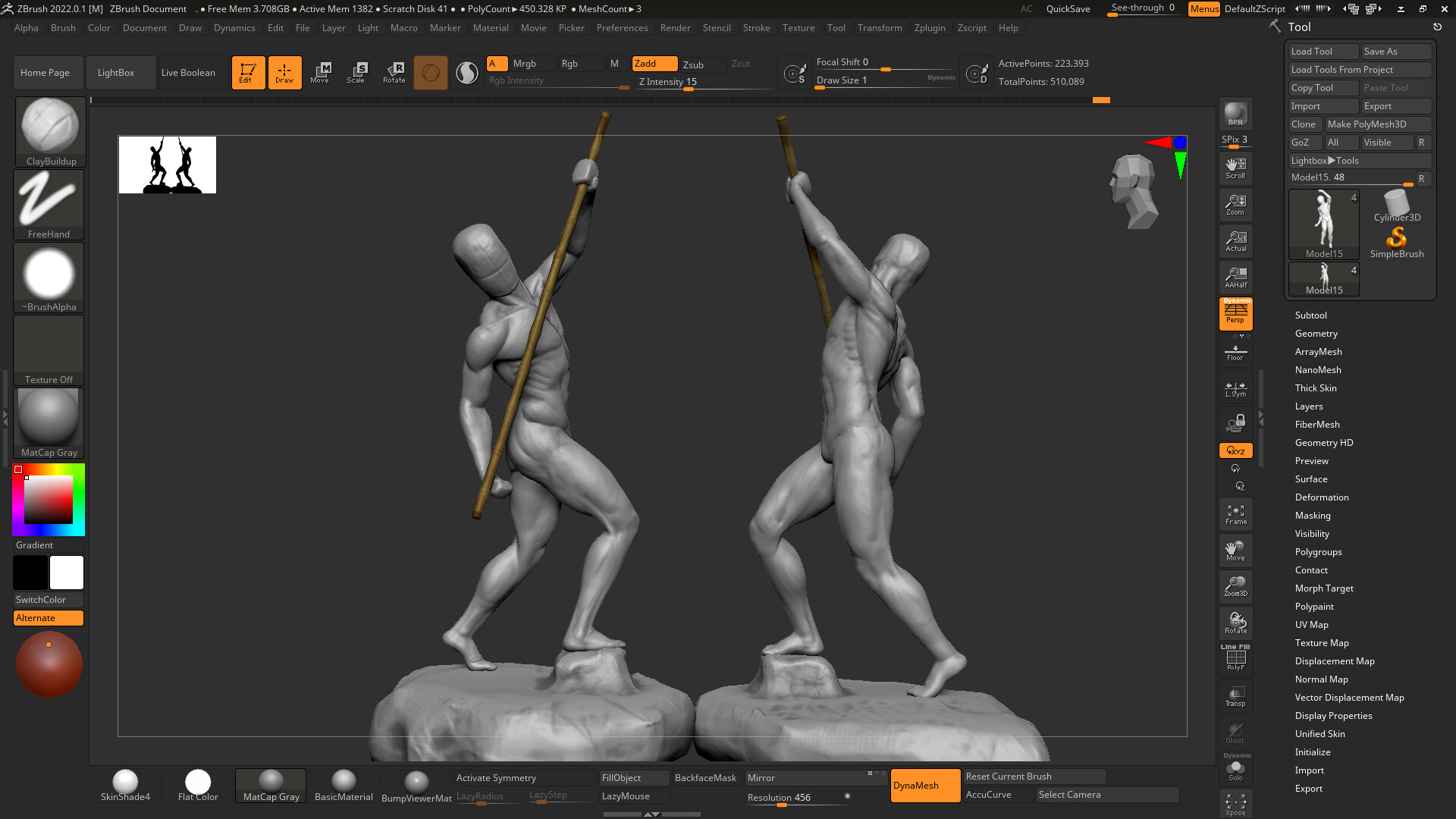Enable Transp transparency mode
Screen dimensions: 1456x819
pyautogui.click(x=1235, y=696)
